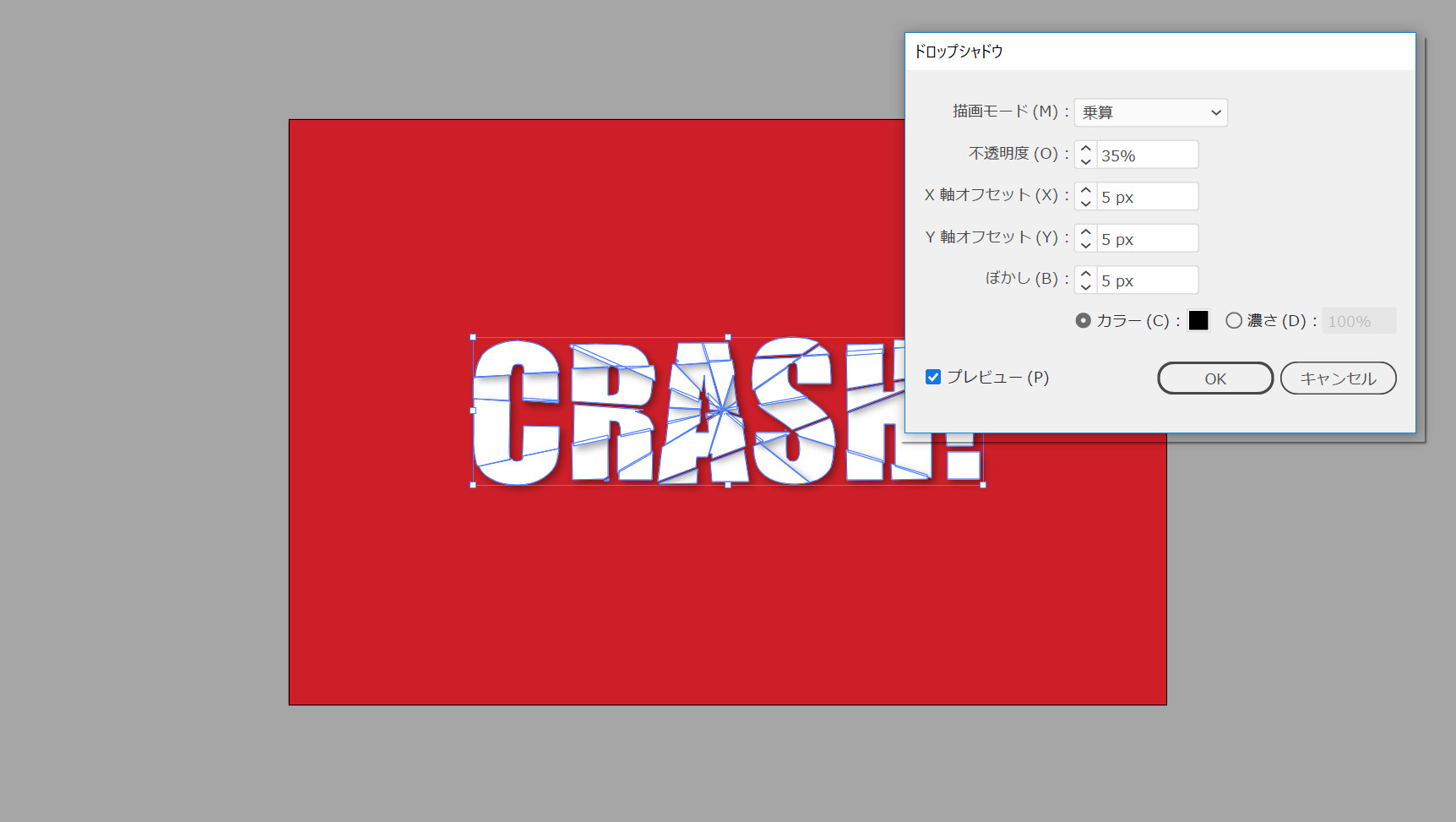This screenshot has height=822, width=1456.
Task: Click the up arrow for 不透明度 opacity
Action: click(x=1086, y=149)
